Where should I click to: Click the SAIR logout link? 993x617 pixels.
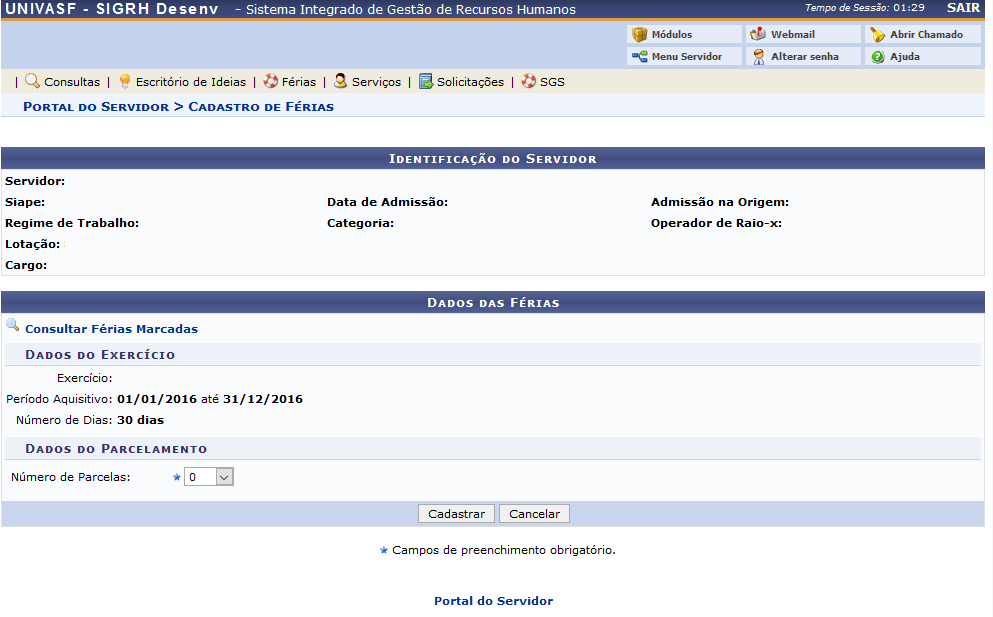tap(963, 8)
